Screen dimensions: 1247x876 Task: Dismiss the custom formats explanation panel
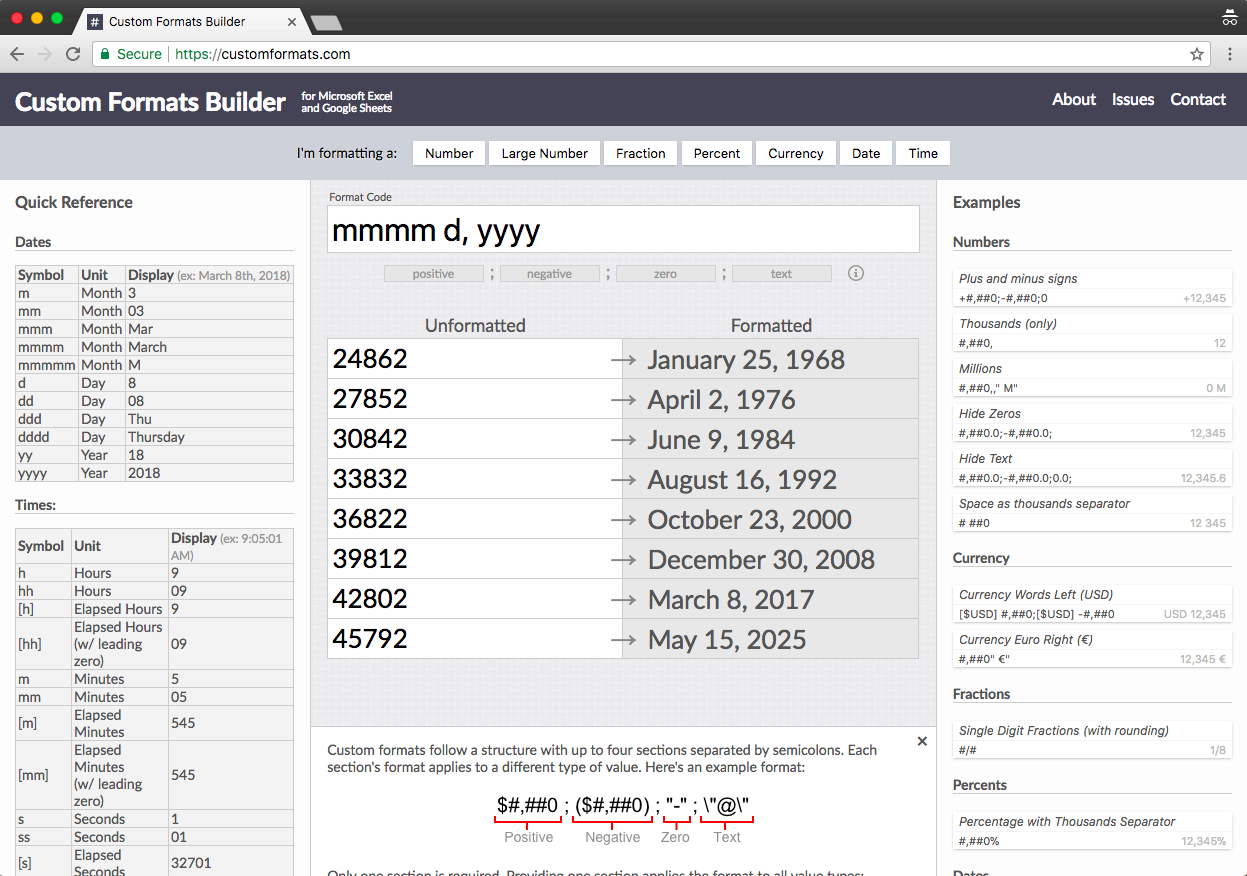tap(922, 741)
